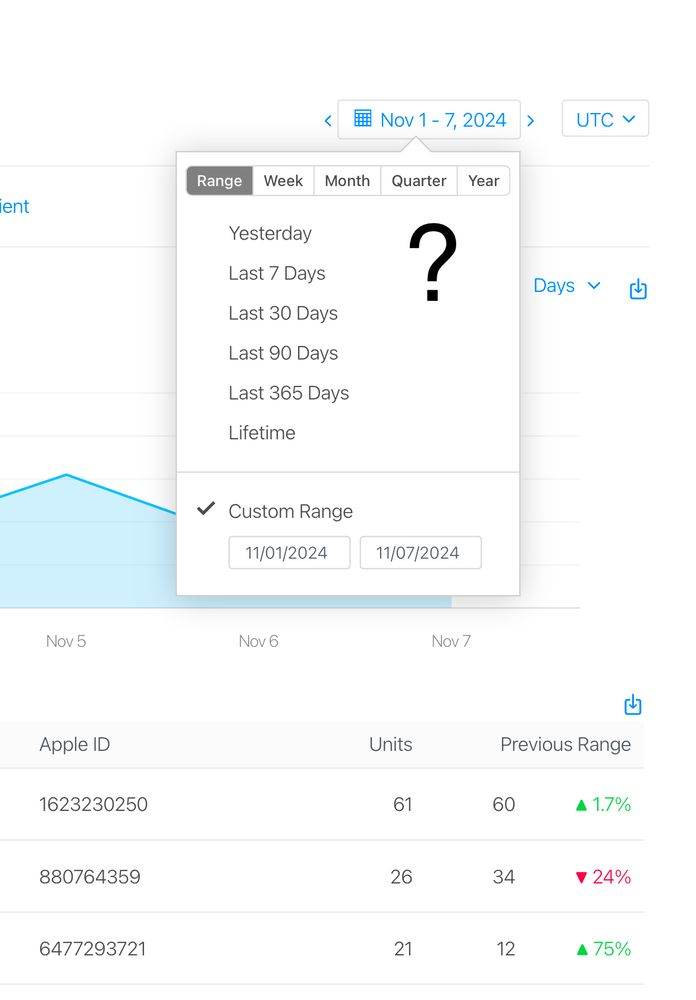
Task: Select the checked Custom Range option
Action: tap(290, 511)
